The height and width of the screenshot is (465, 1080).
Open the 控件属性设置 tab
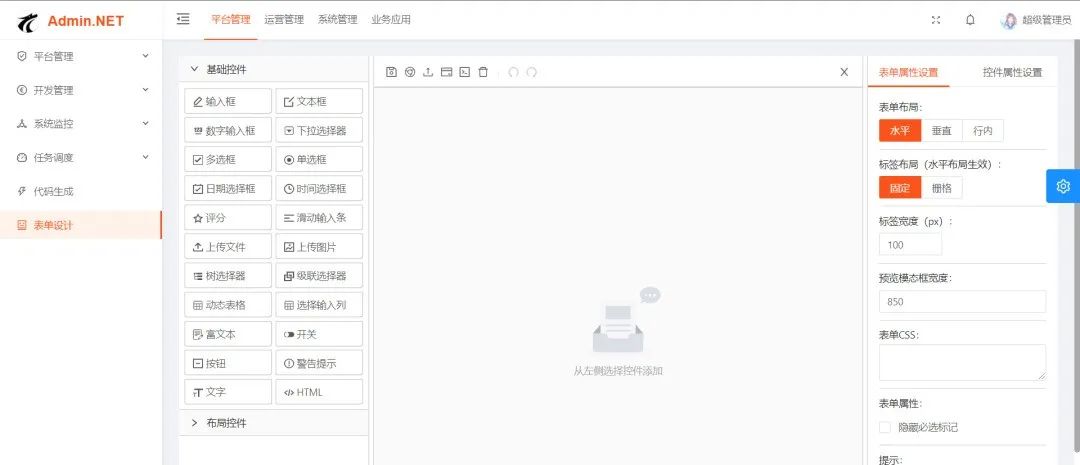tap(1012, 72)
